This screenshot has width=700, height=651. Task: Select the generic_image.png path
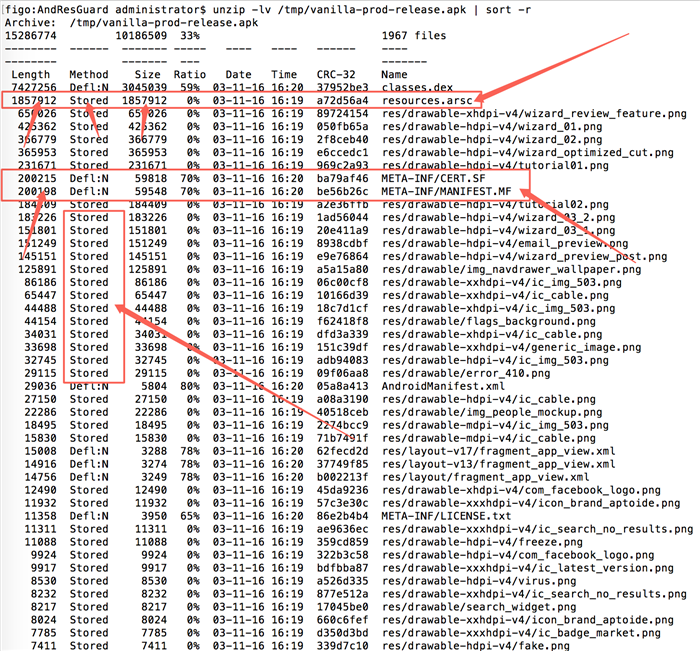[x=511, y=347]
